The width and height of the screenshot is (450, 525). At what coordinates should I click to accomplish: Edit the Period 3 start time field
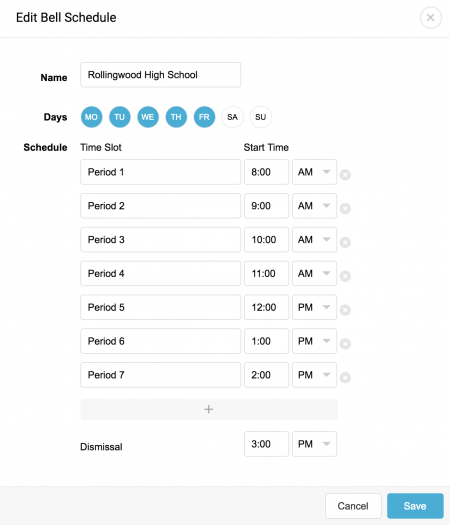pos(266,239)
